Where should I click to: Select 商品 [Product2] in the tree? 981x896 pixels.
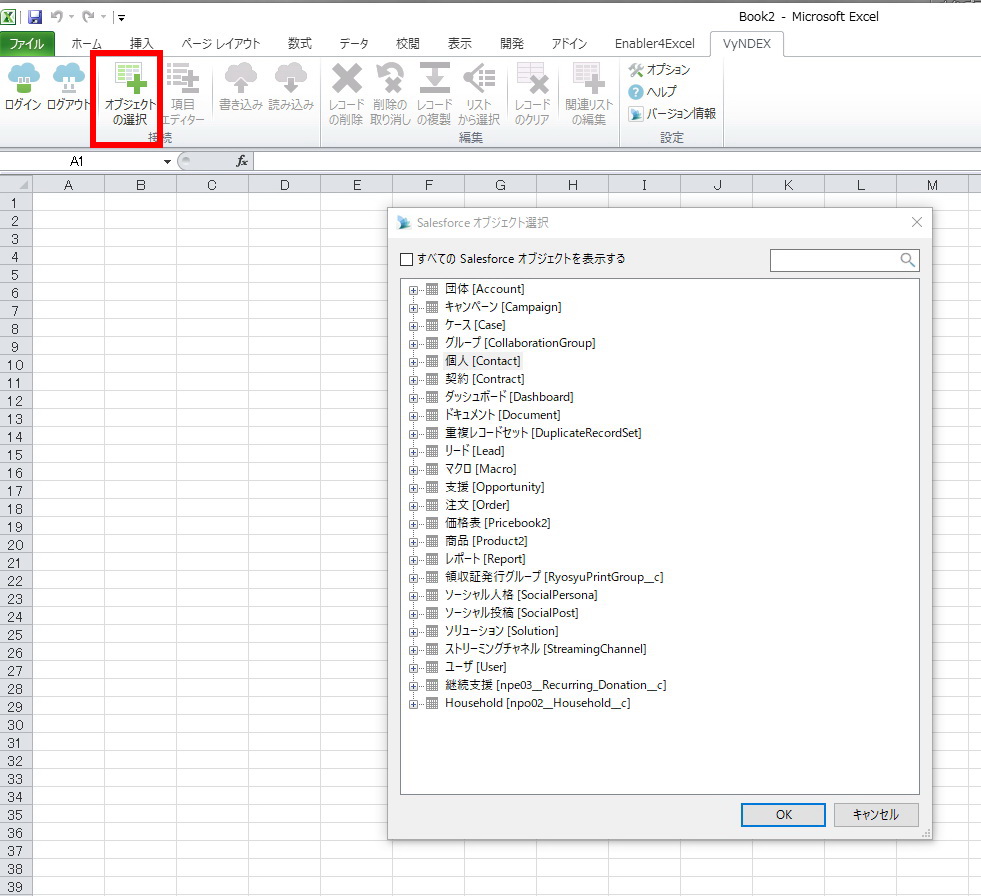coord(486,541)
